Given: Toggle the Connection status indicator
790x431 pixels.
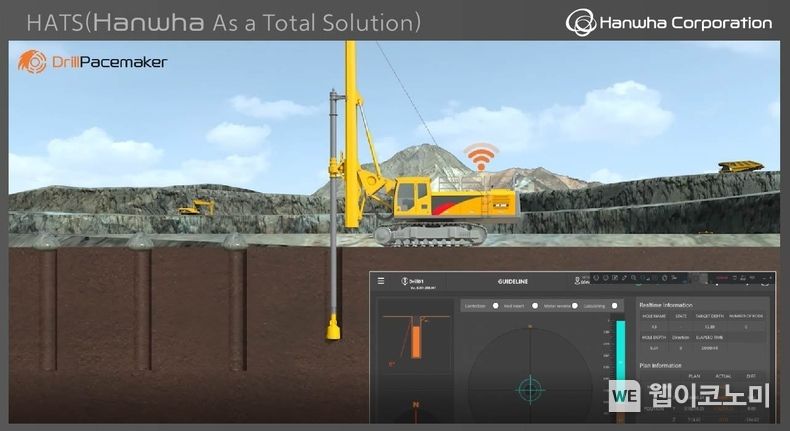Looking at the screenshot, I should click(x=495, y=306).
